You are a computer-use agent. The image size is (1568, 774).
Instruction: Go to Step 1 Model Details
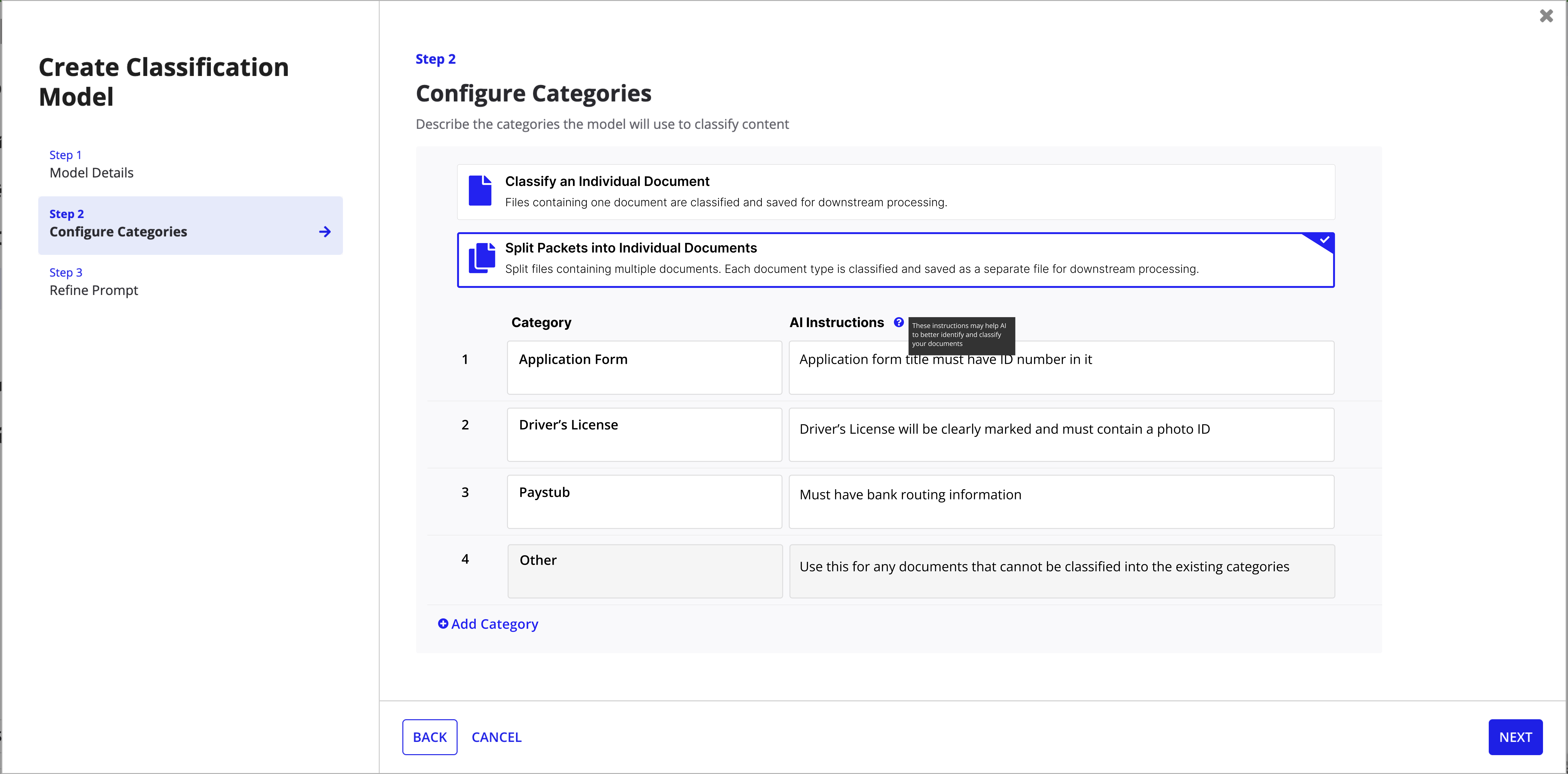tap(91, 164)
